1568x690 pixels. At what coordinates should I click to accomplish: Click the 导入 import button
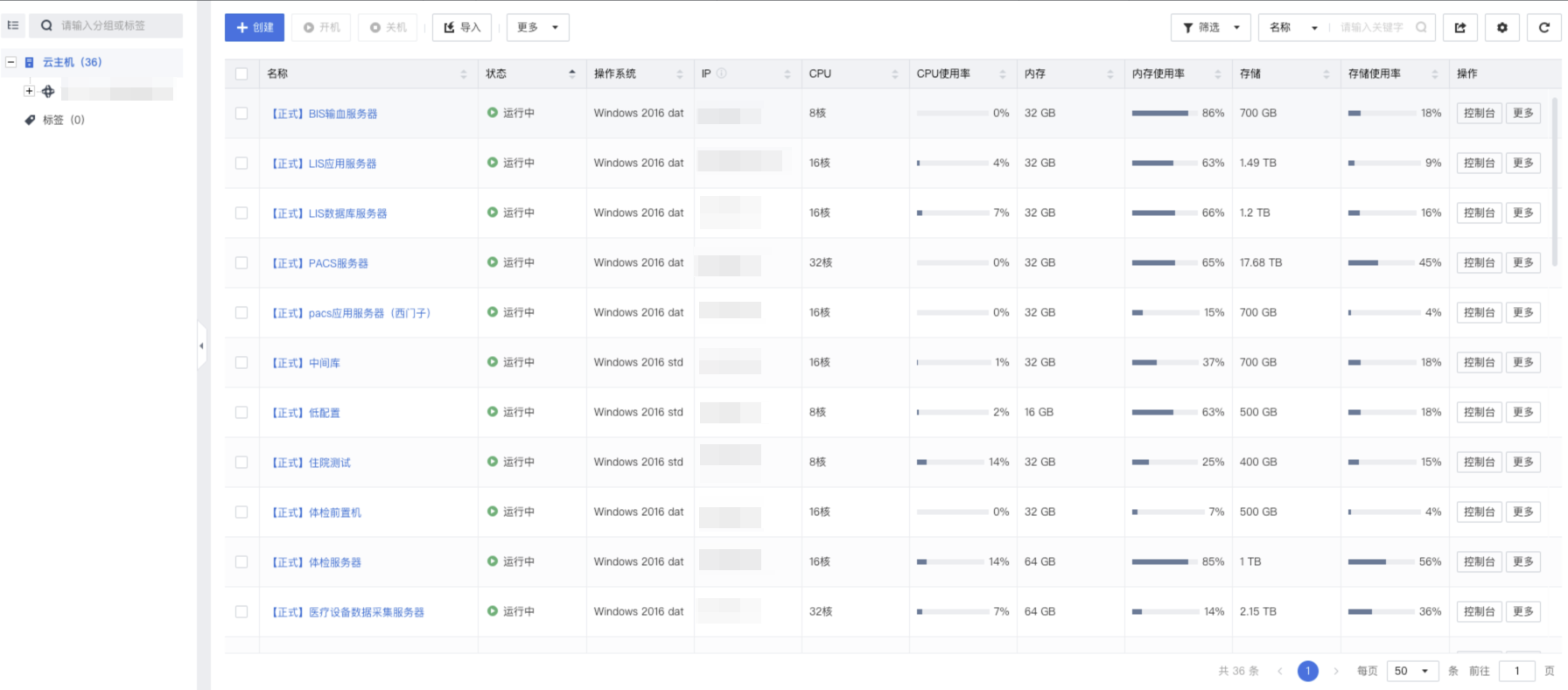pos(463,27)
